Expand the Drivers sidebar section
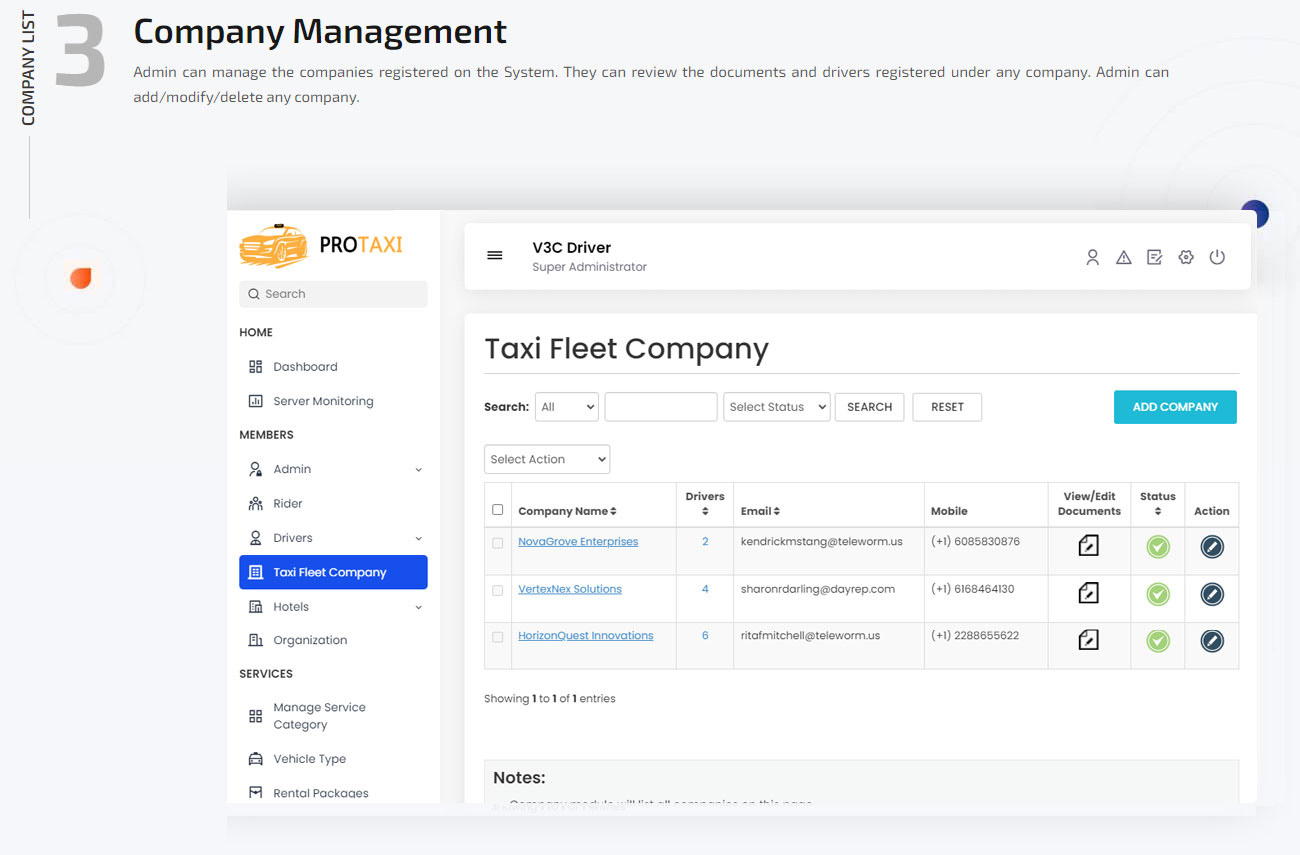The width and height of the screenshot is (1300, 855). point(290,537)
